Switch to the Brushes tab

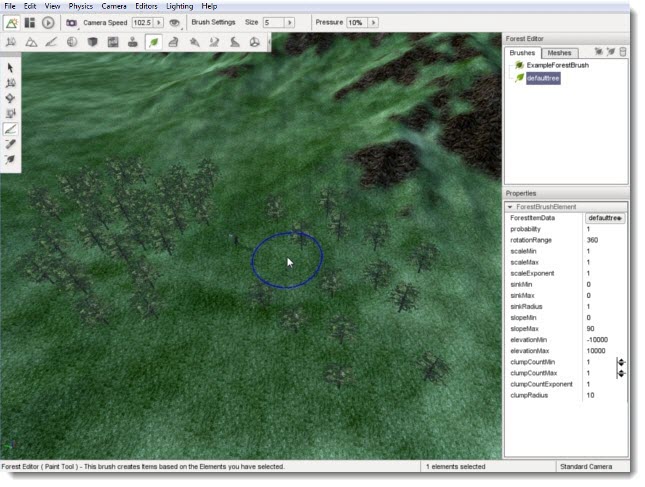pos(522,53)
